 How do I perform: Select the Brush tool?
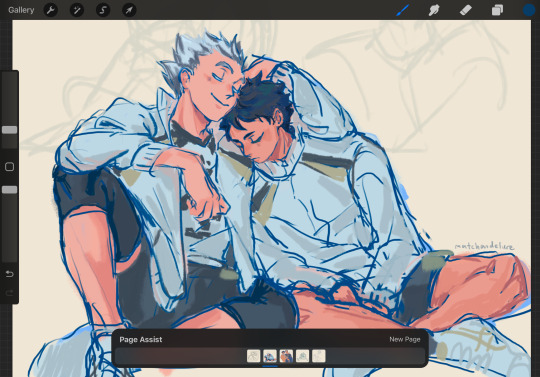(x=403, y=10)
